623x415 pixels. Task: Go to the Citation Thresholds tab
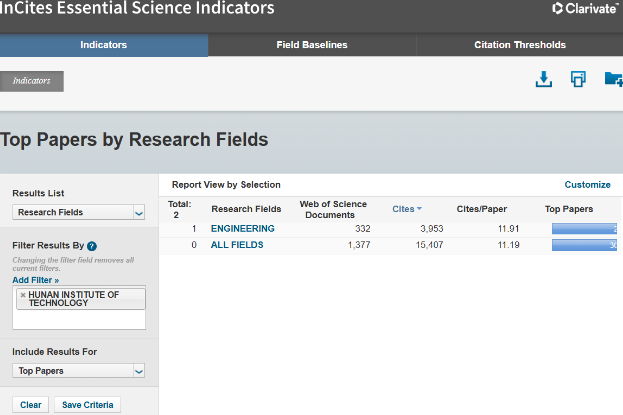point(519,45)
